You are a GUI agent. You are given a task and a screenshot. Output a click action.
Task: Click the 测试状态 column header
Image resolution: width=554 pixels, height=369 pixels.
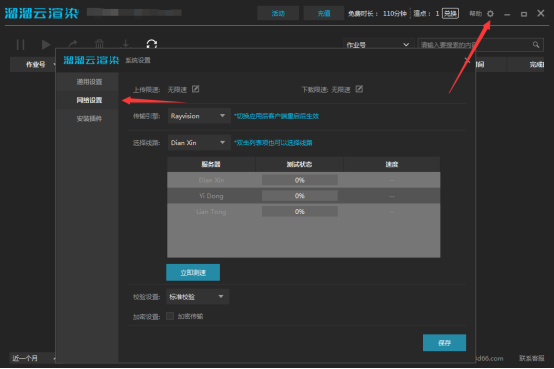click(x=299, y=164)
